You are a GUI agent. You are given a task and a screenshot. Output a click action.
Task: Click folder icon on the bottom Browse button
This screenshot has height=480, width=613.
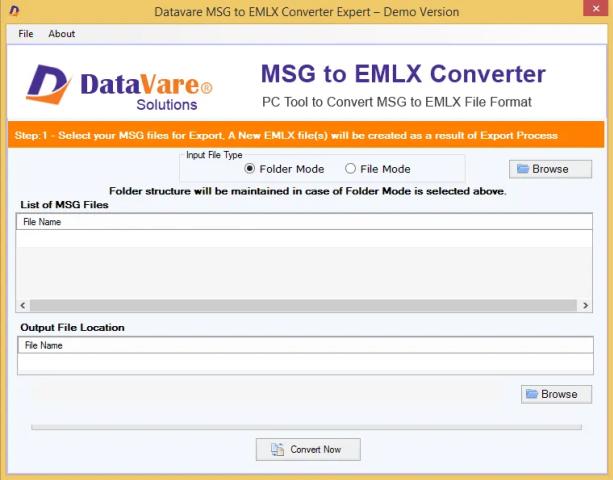coord(532,394)
